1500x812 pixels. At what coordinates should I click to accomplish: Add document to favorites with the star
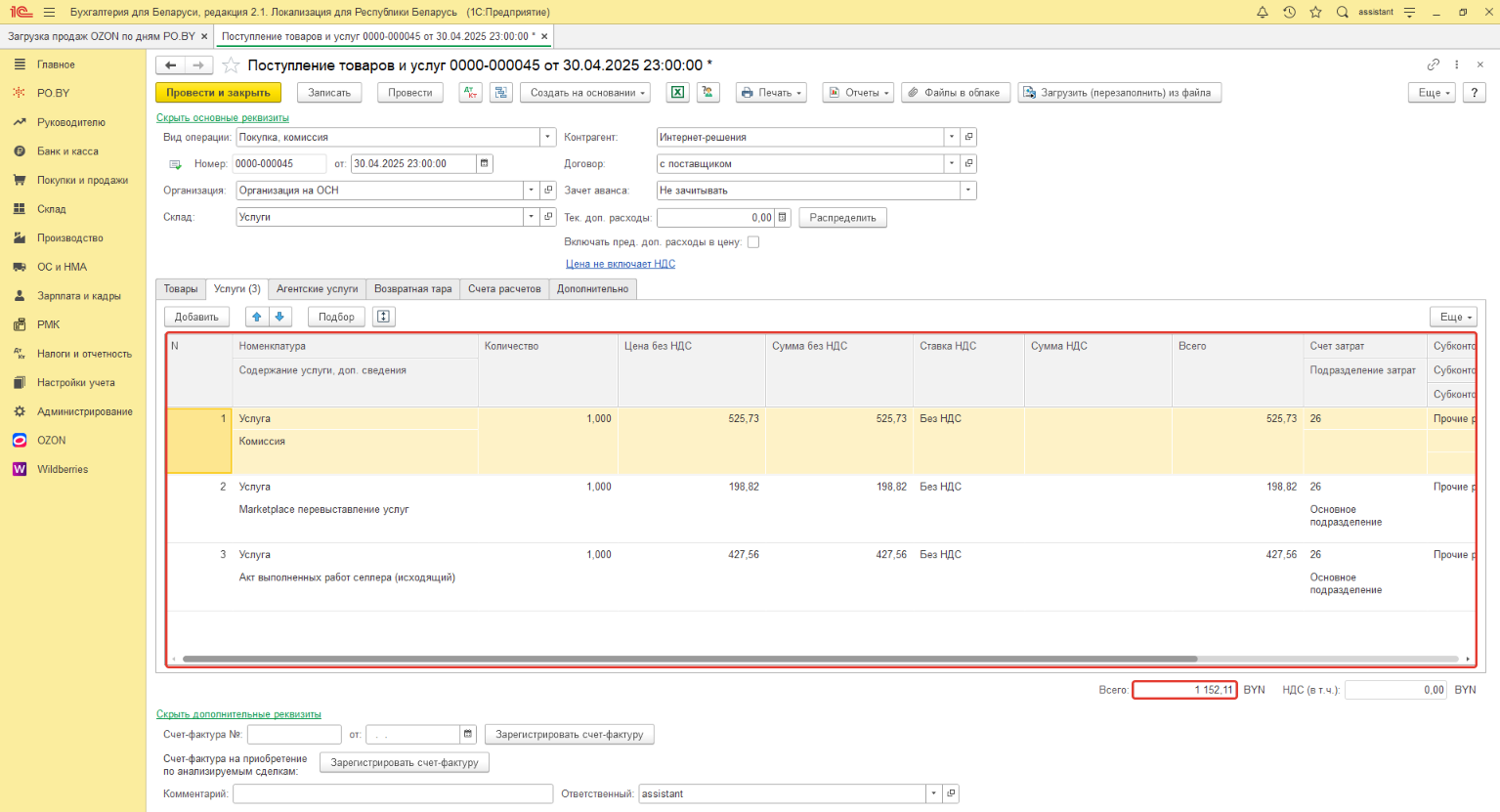click(231, 65)
